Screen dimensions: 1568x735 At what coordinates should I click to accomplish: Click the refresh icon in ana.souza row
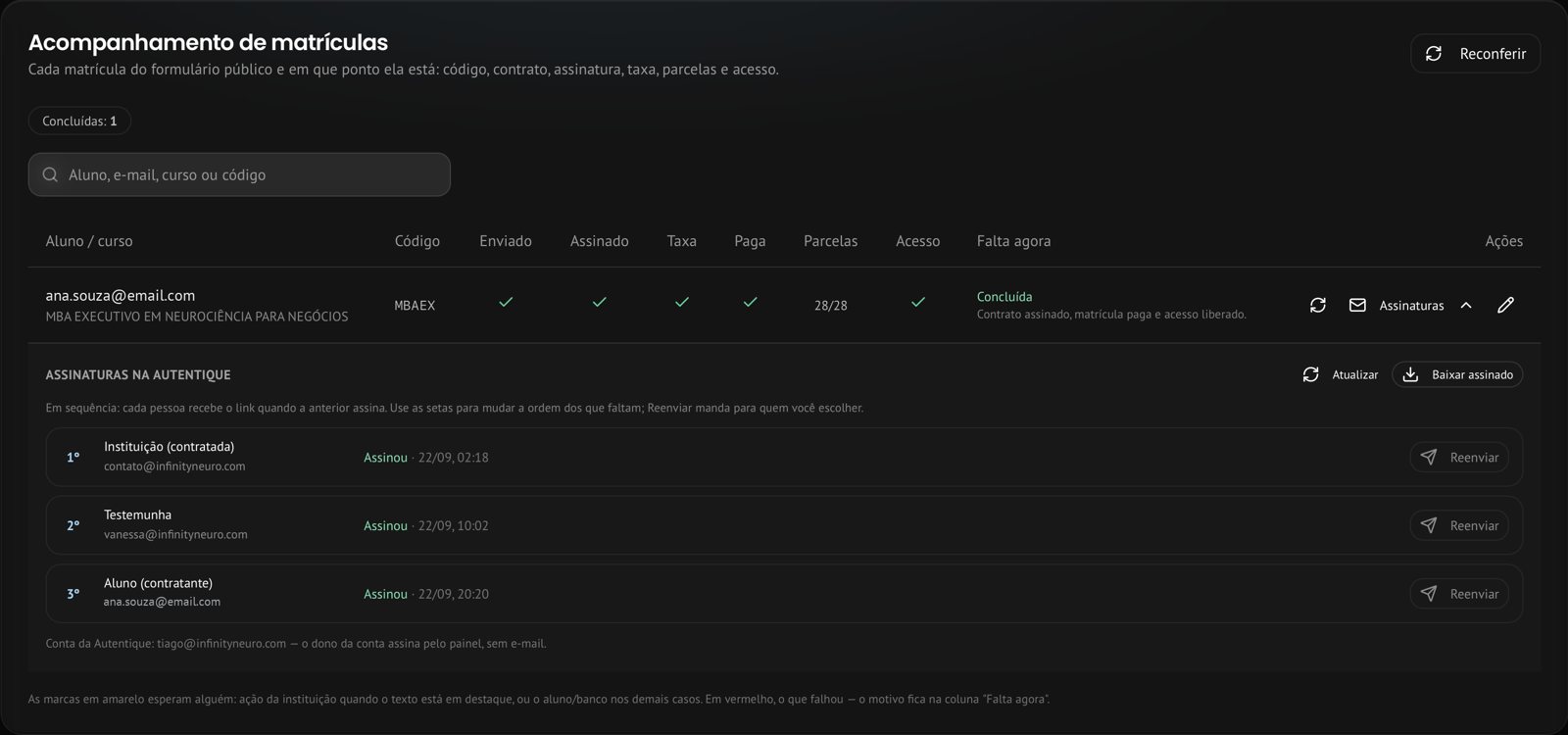point(1318,305)
